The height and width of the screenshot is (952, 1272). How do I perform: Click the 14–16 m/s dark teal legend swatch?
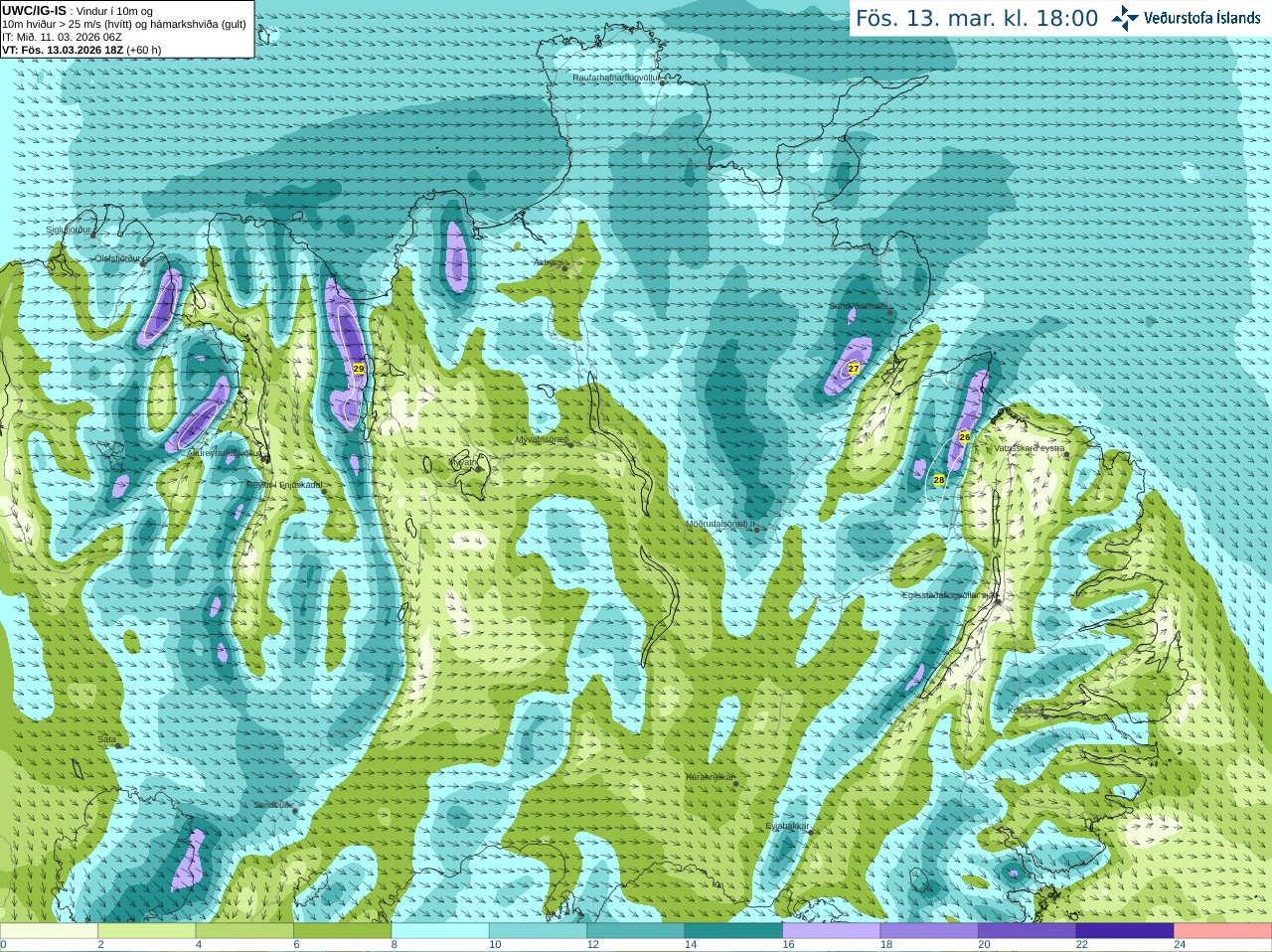point(733,931)
